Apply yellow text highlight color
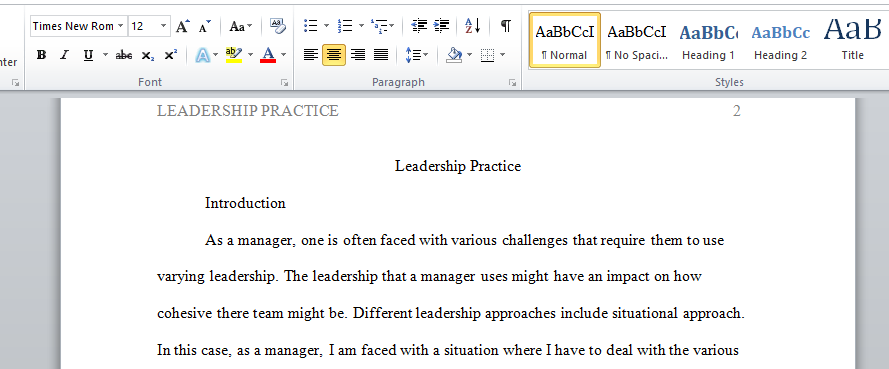 tap(234, 55)
